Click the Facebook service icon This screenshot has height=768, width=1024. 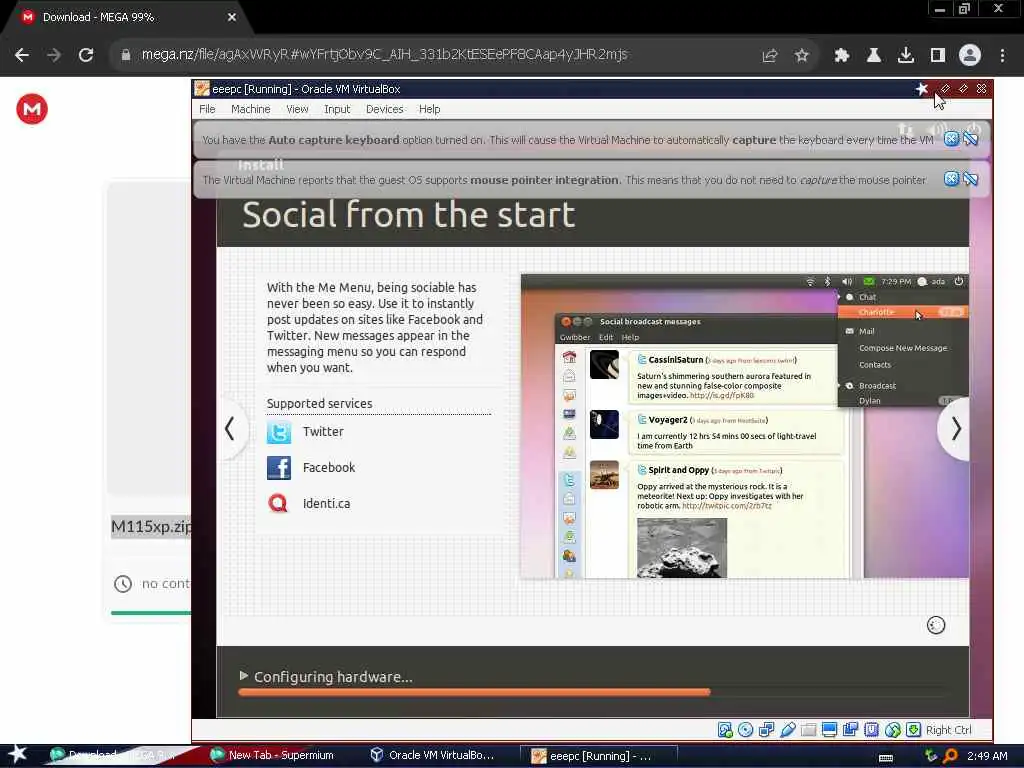click(279, 468)
